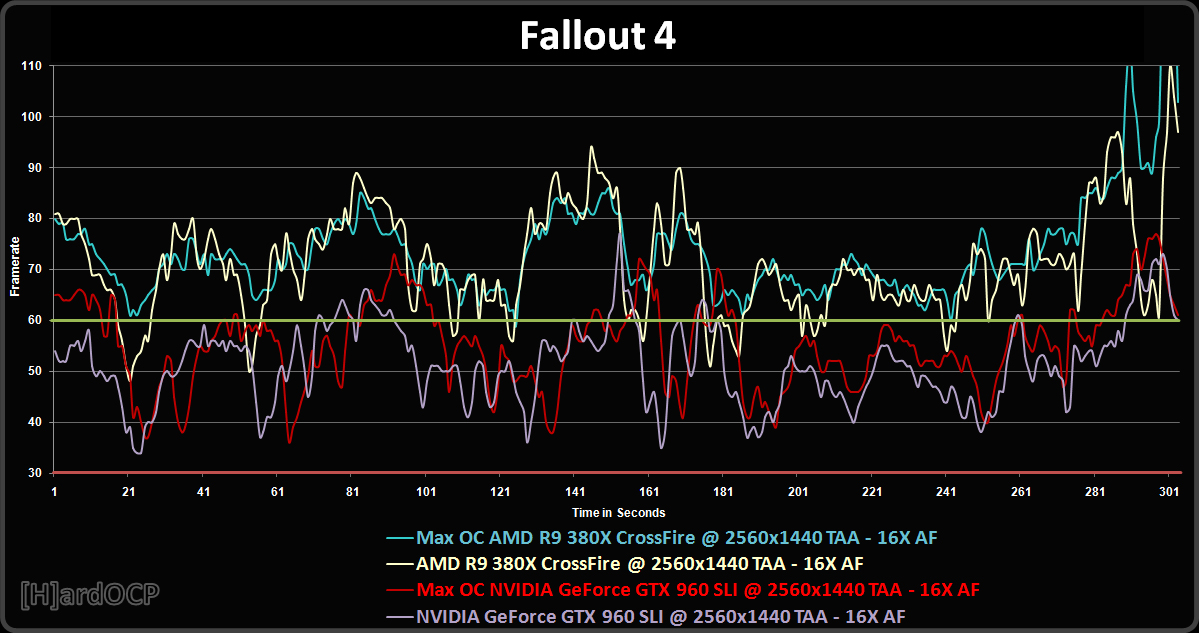Click the x-axis tick labeled 261
1199x633 pixels.
pos(1021,492)
